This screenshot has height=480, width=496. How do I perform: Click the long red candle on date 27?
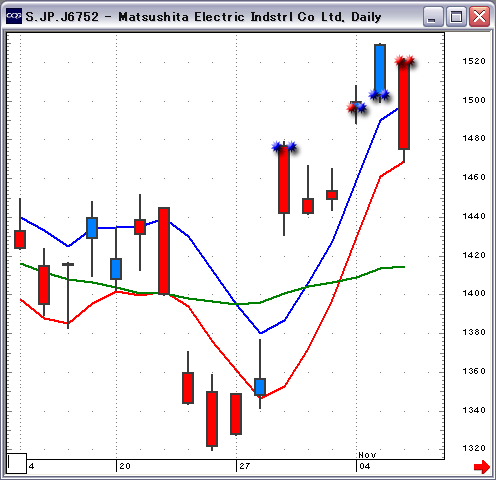[x=236, y=414]
